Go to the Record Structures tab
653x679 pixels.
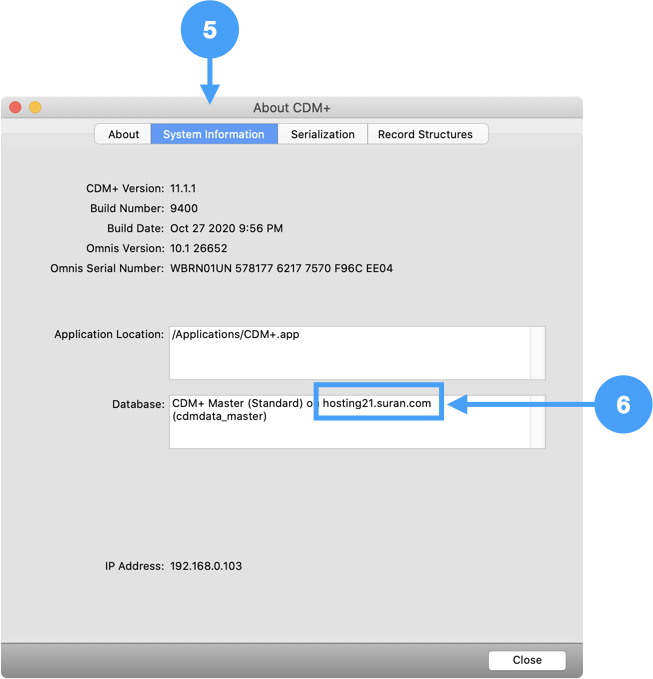(425, 134)
